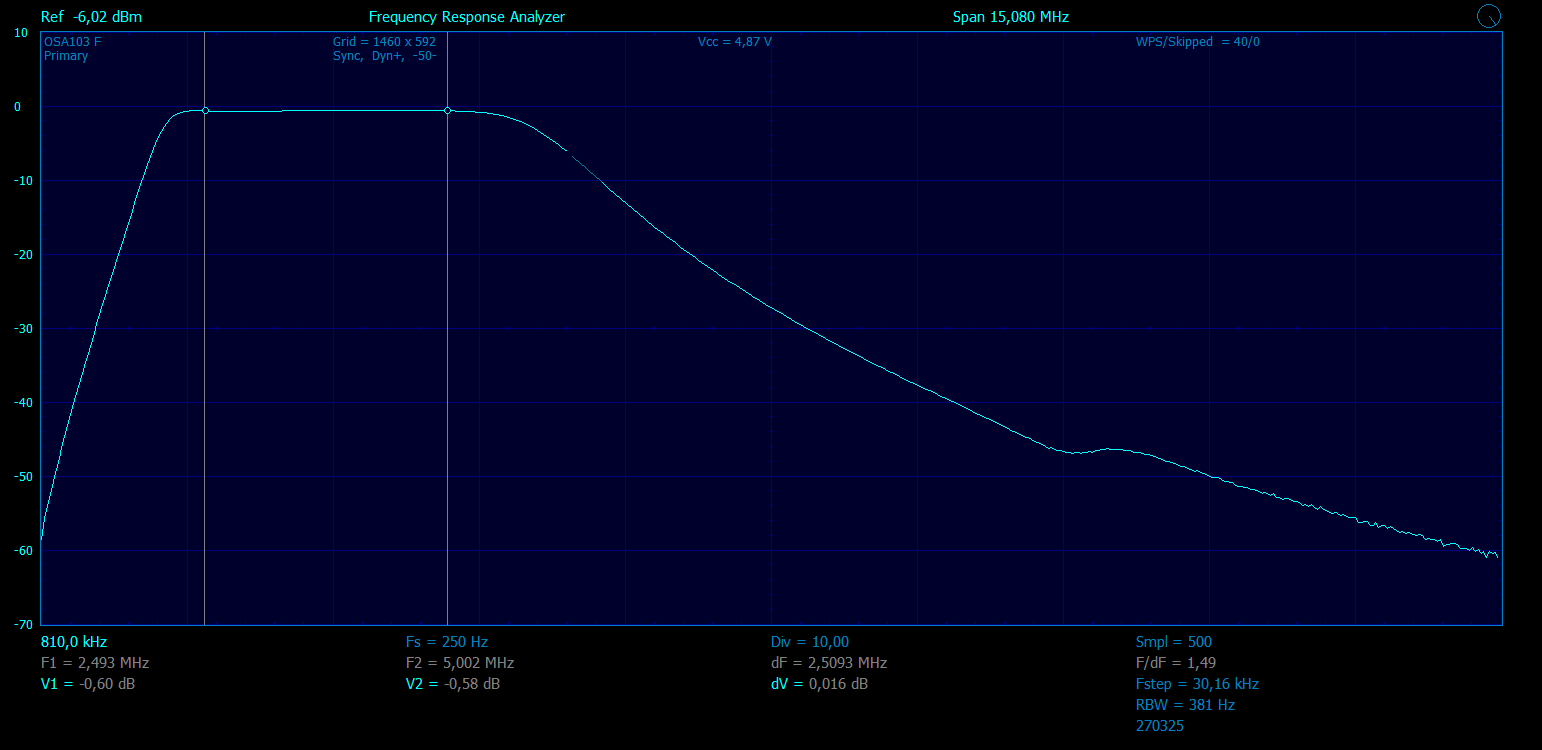Screen dimensions: 1542x750
Task: Select the first marker point on the trace
Action: pyautogui.click(x=205, y=111)
